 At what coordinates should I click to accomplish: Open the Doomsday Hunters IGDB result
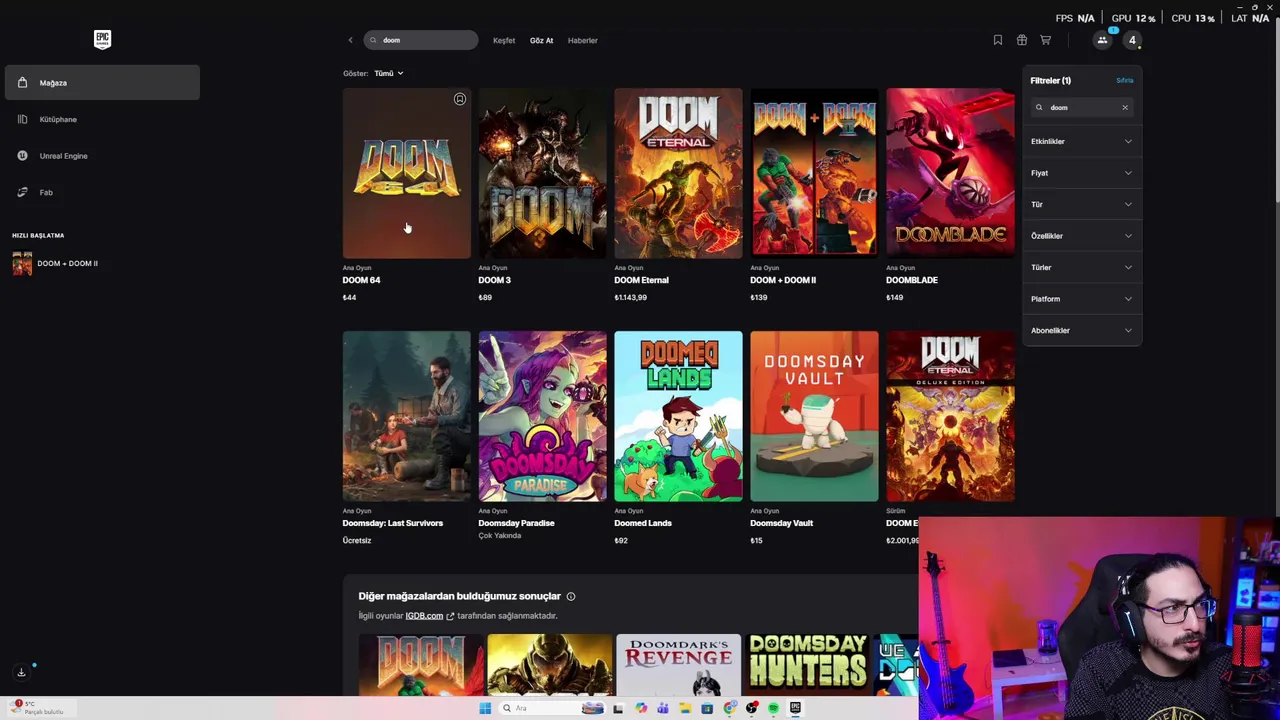pos(808,664)
